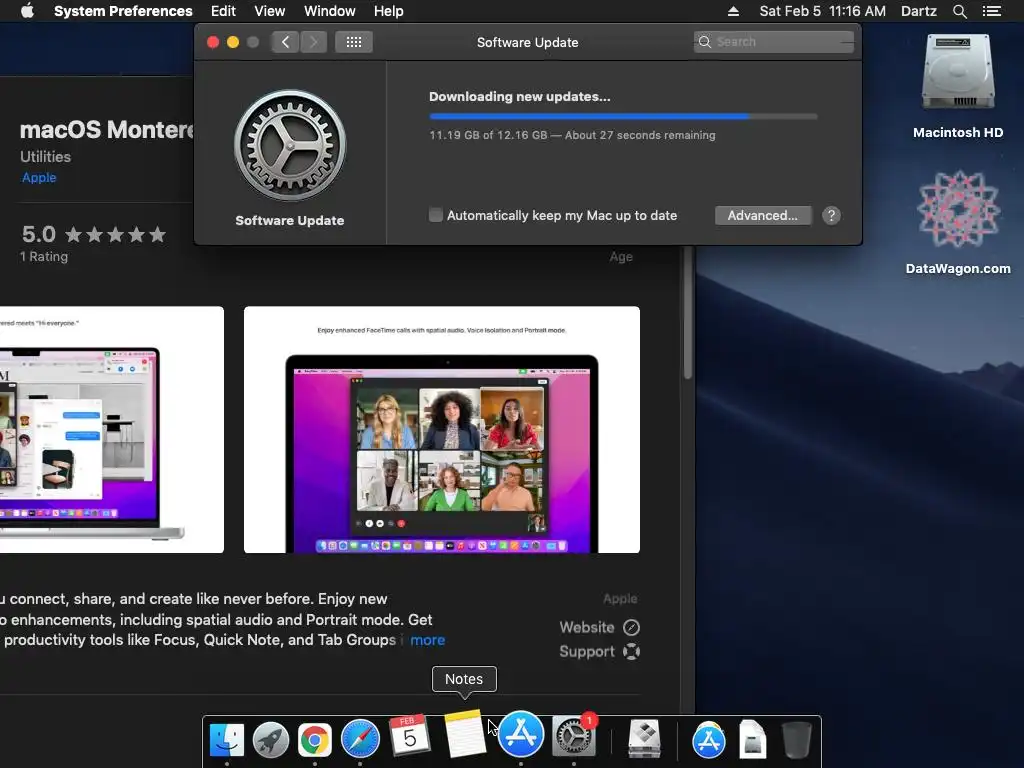Image resolution: width=1024 pixels, height=768 pixels.
Task: Open the System Preferences menu
Action: pyautogui.click(x=123, y=11)
